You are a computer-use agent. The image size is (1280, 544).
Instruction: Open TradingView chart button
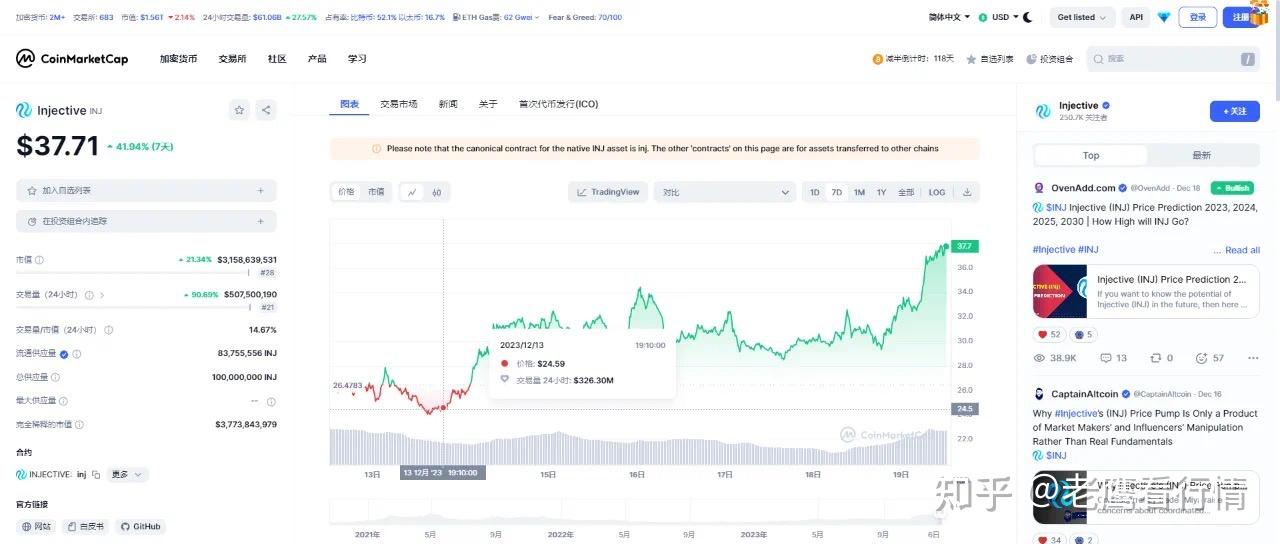click(607, 192)
